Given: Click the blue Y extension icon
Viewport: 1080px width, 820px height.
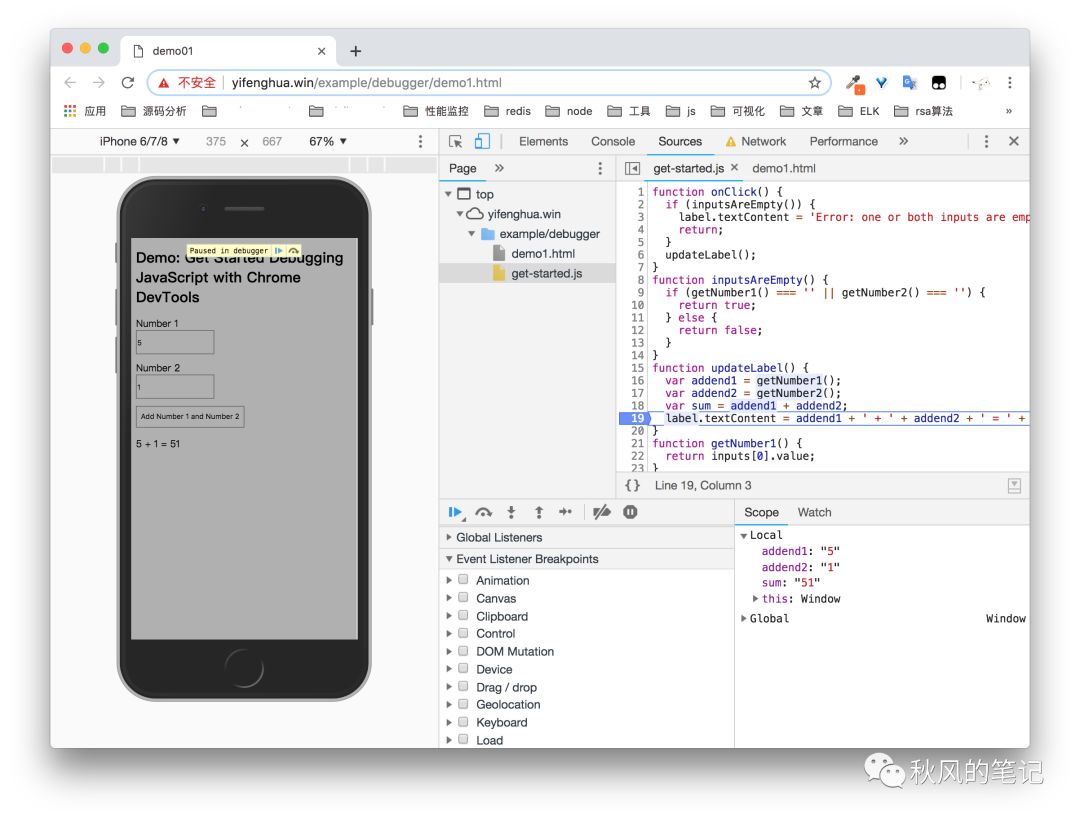Looking at the screenshot, I should pyautogui.click(x=881, y=83).
